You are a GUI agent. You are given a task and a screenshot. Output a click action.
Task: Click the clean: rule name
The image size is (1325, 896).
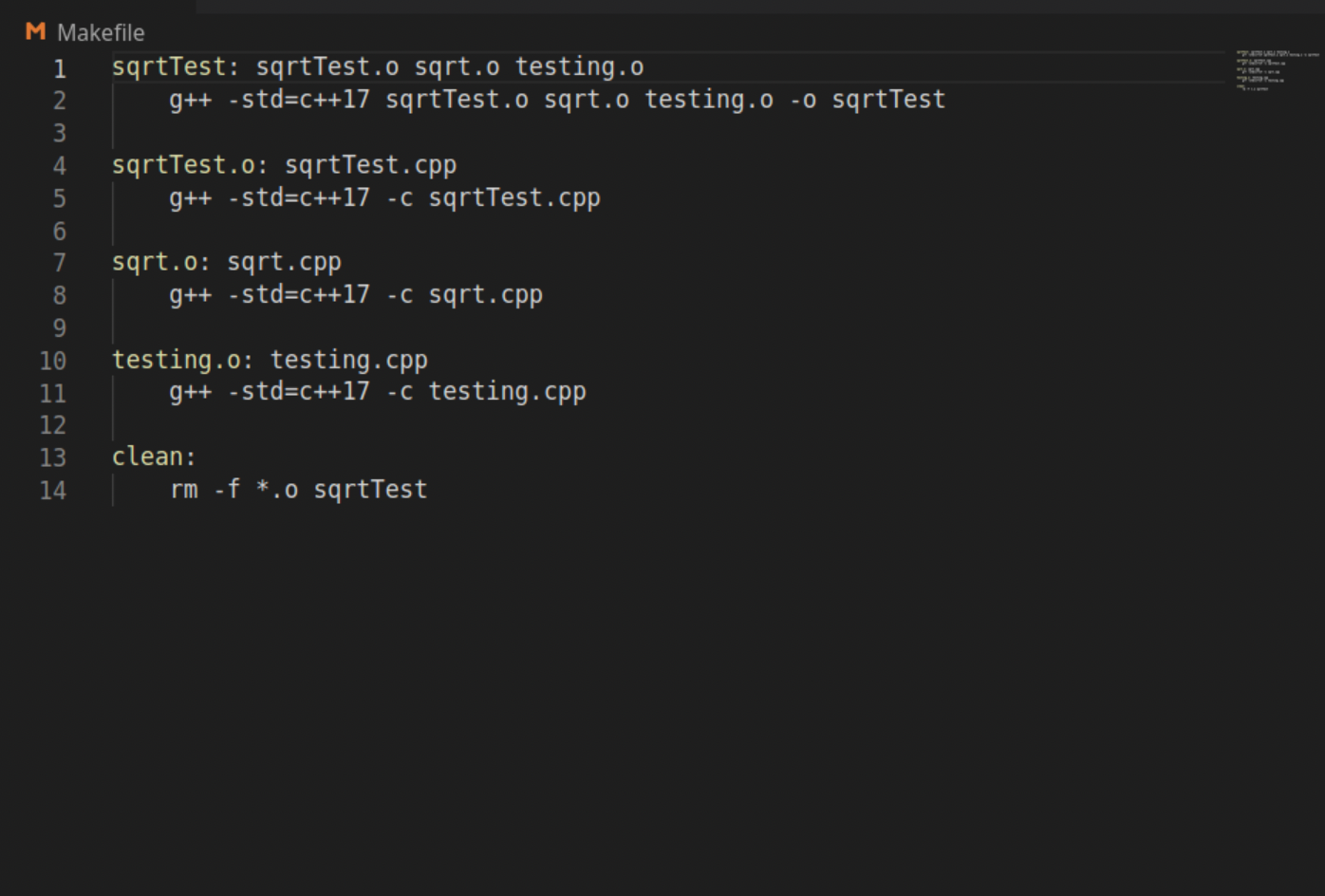(x=152, y=456)
